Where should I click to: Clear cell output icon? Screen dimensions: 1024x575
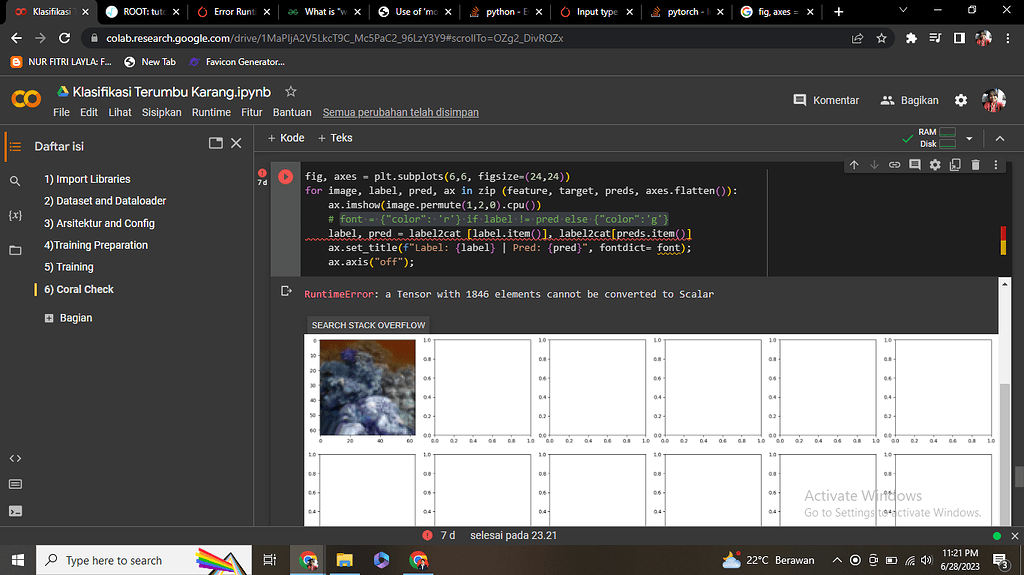point(286,291)
